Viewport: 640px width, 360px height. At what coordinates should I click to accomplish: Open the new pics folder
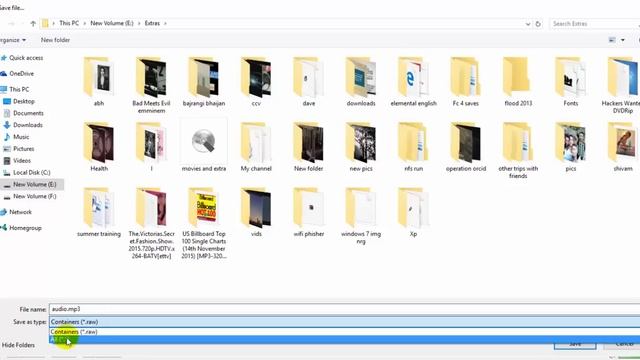point(361,147)
